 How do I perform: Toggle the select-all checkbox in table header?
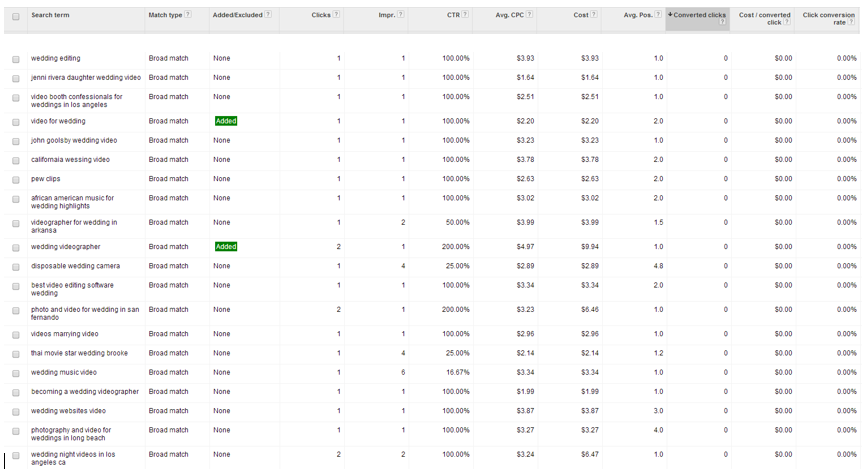[x=15, y=16]
